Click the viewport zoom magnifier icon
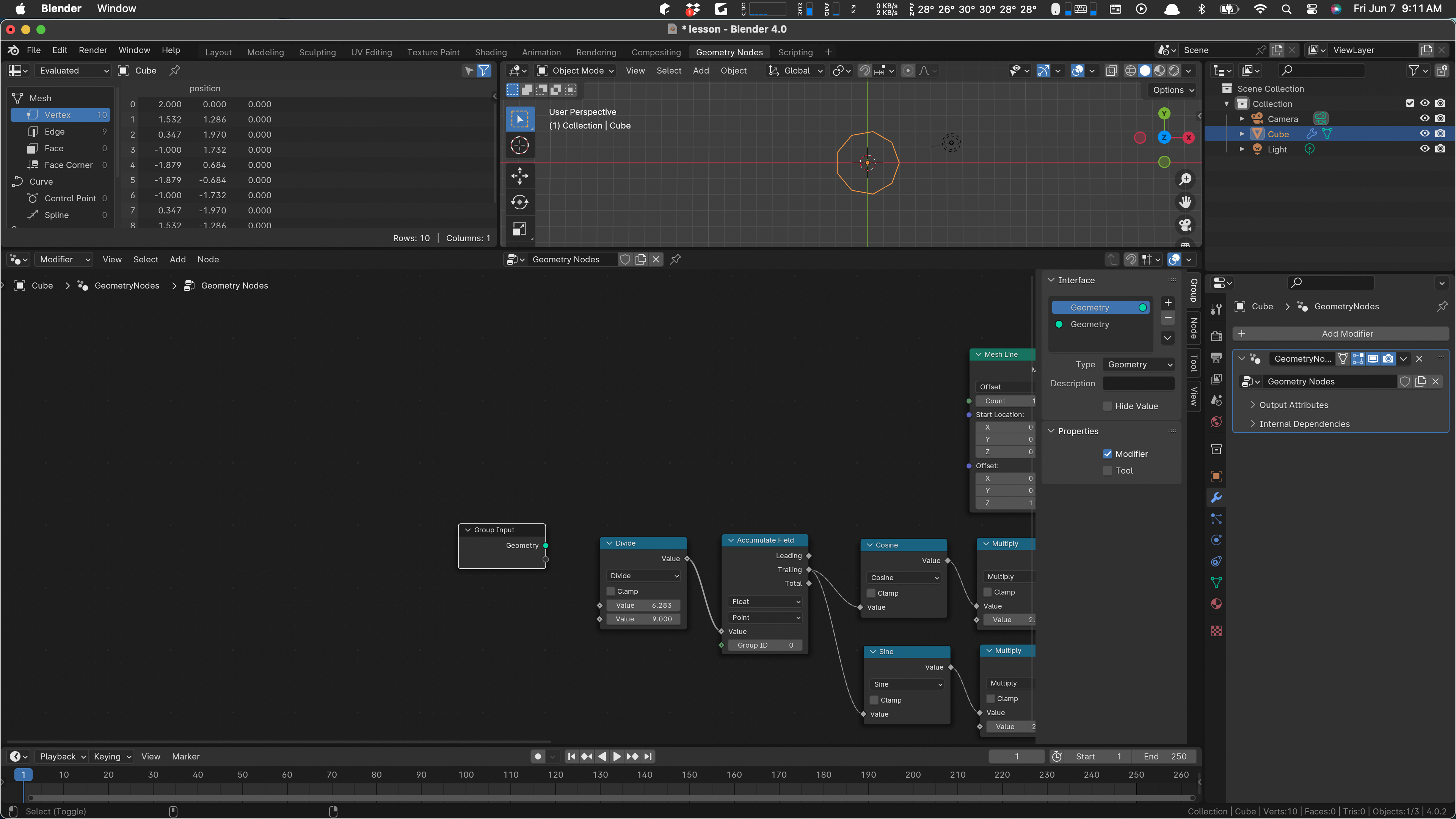Viewport: 1456px width, 819px height. [x=1185, y=179]
